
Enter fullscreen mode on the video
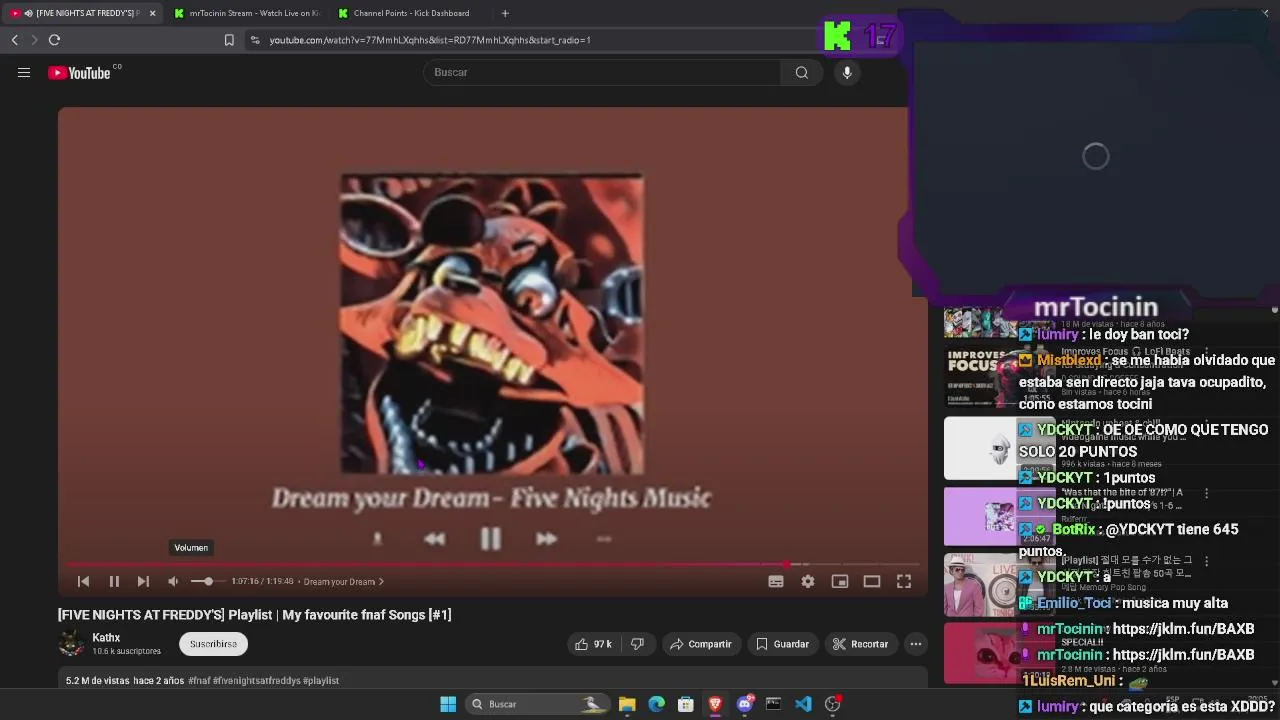coord(904,581)
